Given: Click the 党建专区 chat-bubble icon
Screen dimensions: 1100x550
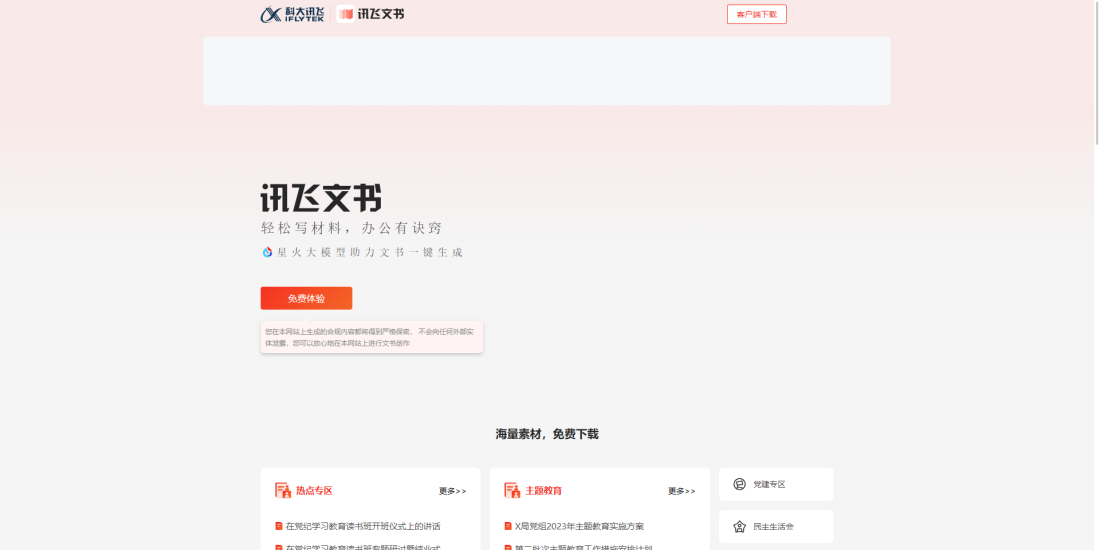Looking at the screenshot, I should pyautogui.click(x=739, y=484).
